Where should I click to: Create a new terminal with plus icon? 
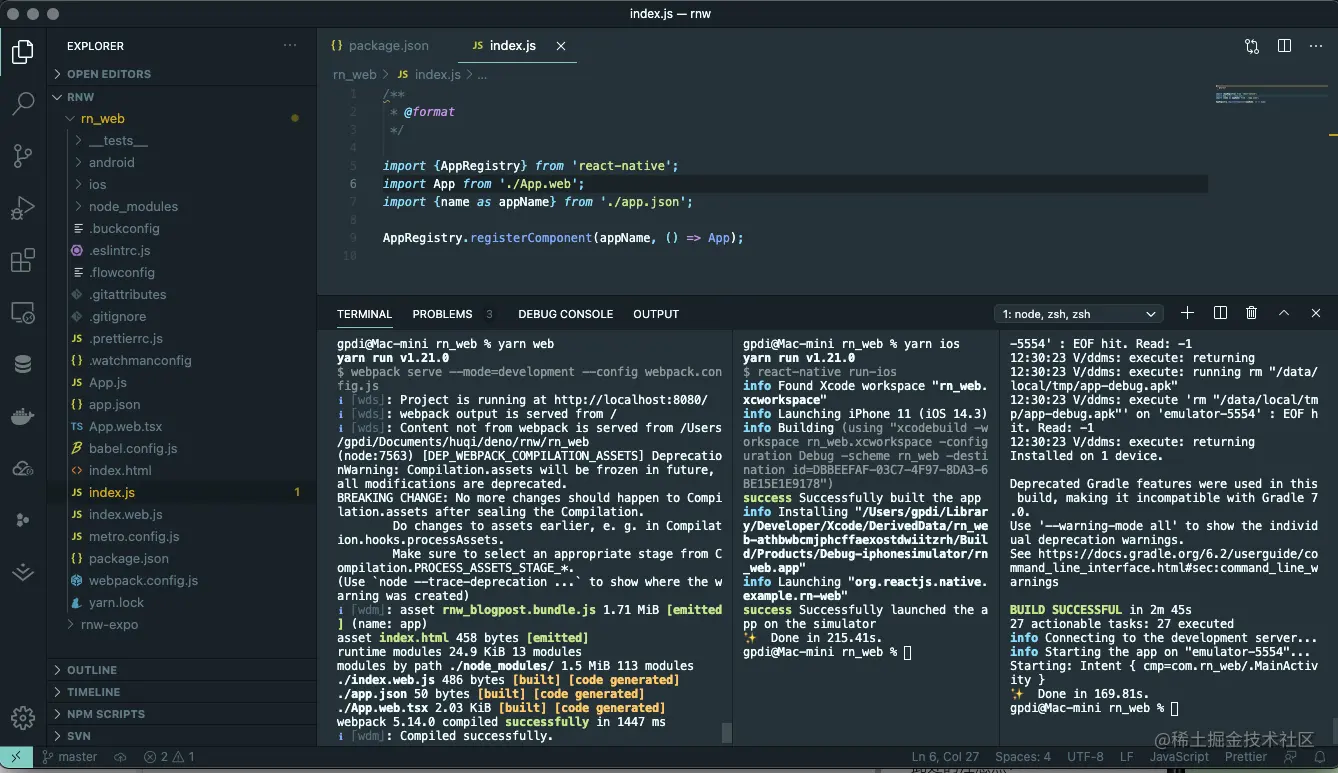[x=1187, y=313]
